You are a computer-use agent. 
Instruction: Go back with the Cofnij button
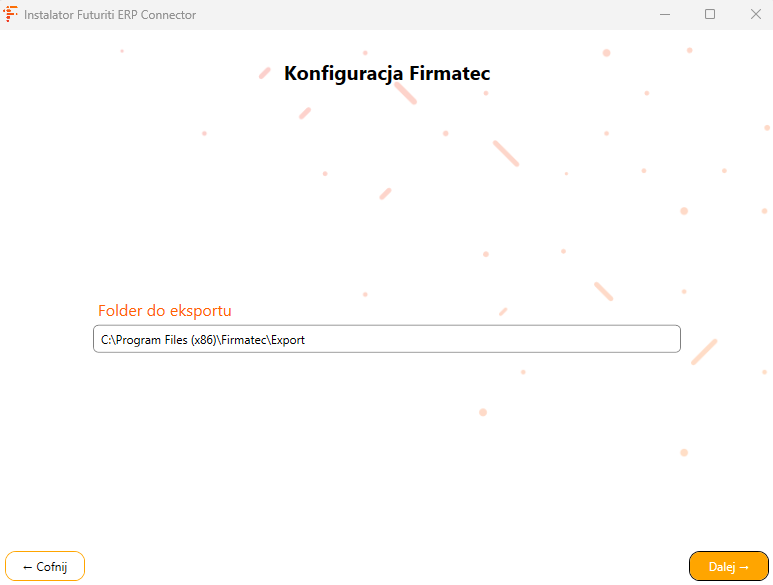pyautogui.click(x=45, y=566)
